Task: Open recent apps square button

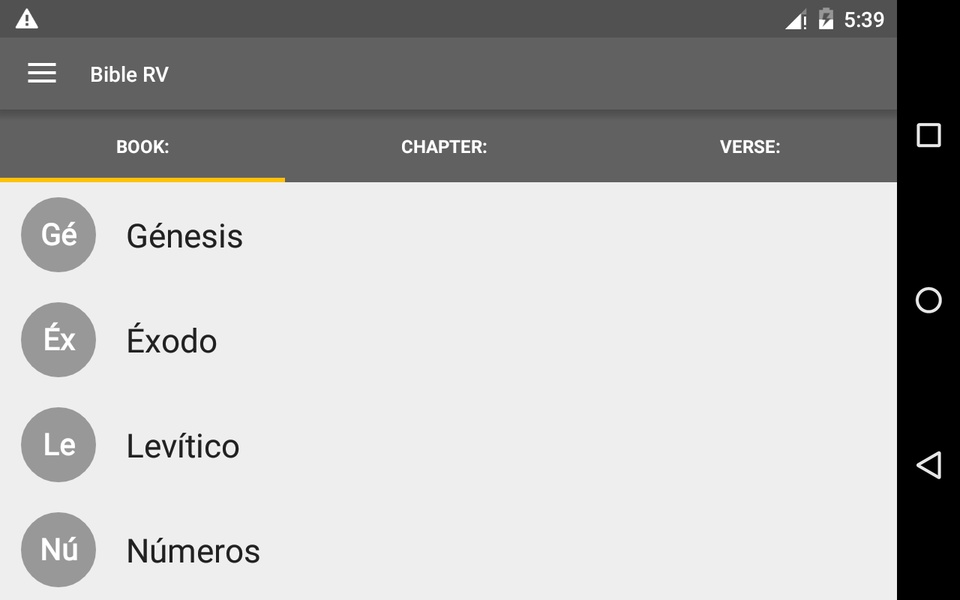Action: click(928, 135)
